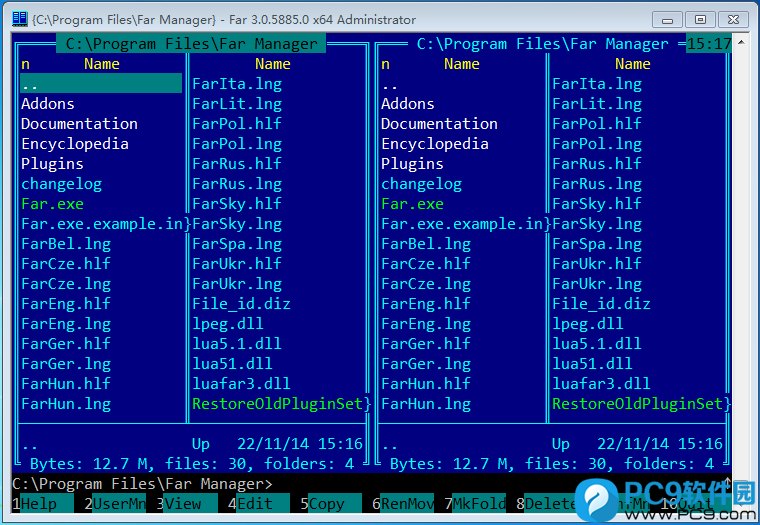This screenshot has height=525, width=760.
Task: Select FarEng.lng in right panel
Action: [426, 323]
